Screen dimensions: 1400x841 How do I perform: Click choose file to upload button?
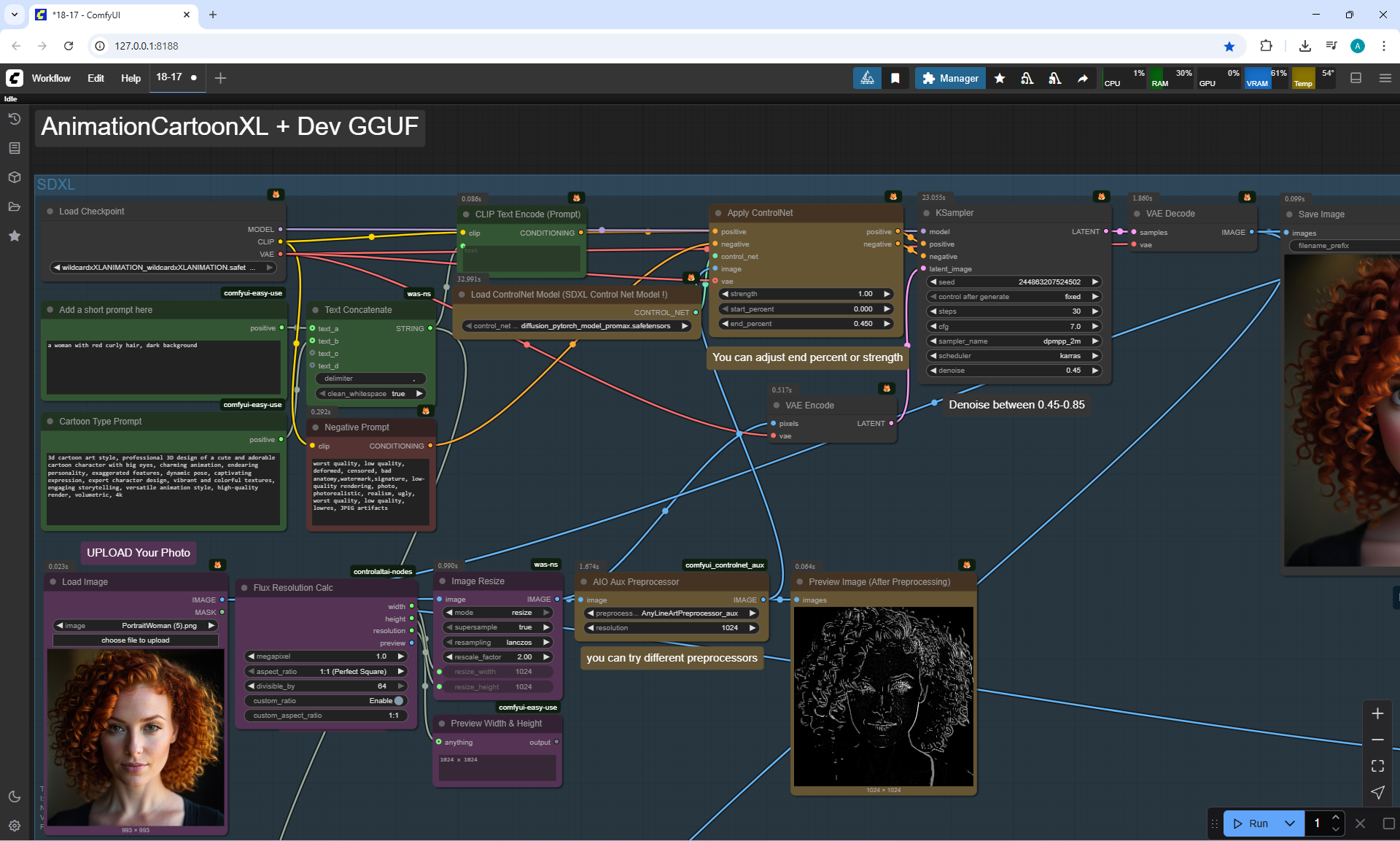tap(136, 640)
